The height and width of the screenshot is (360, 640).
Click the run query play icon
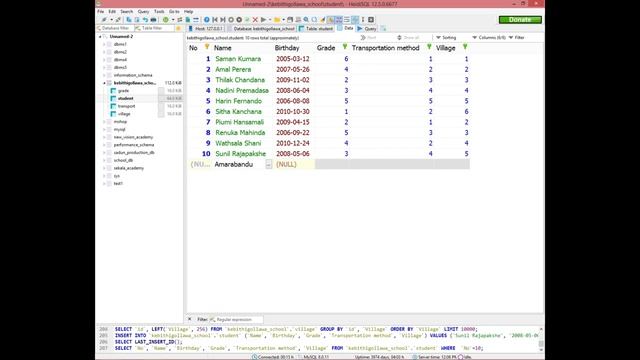[x=263, y=20]
